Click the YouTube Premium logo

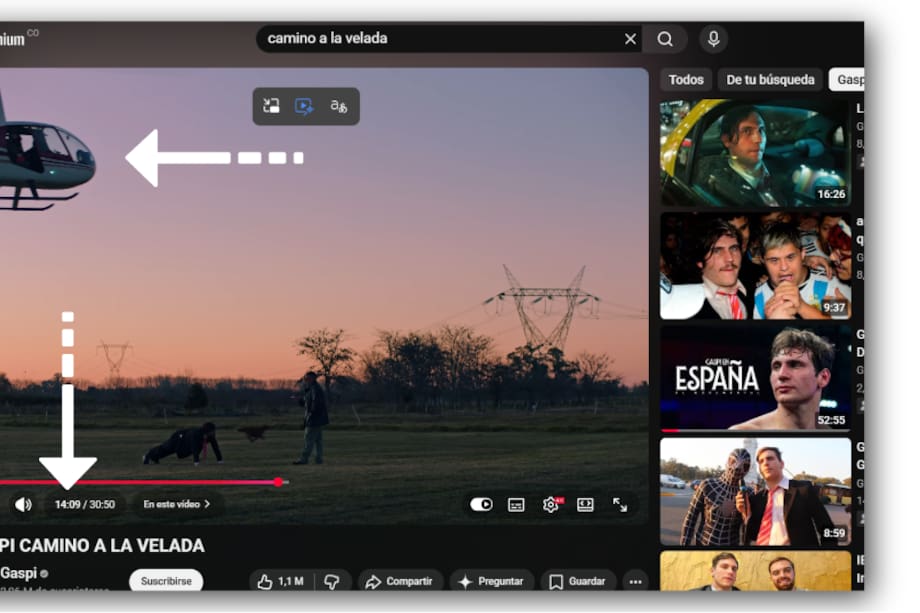tap(12, 39)
